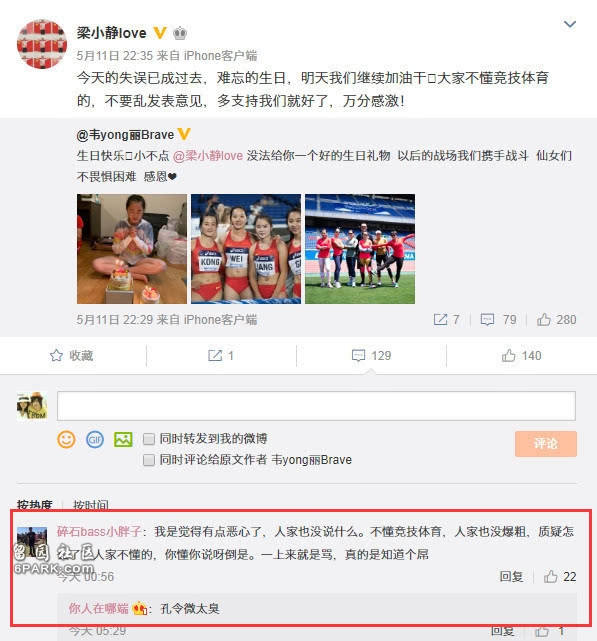
Task: Like the comment with 22 thumbs-up
Action: (x=550, y=576)
